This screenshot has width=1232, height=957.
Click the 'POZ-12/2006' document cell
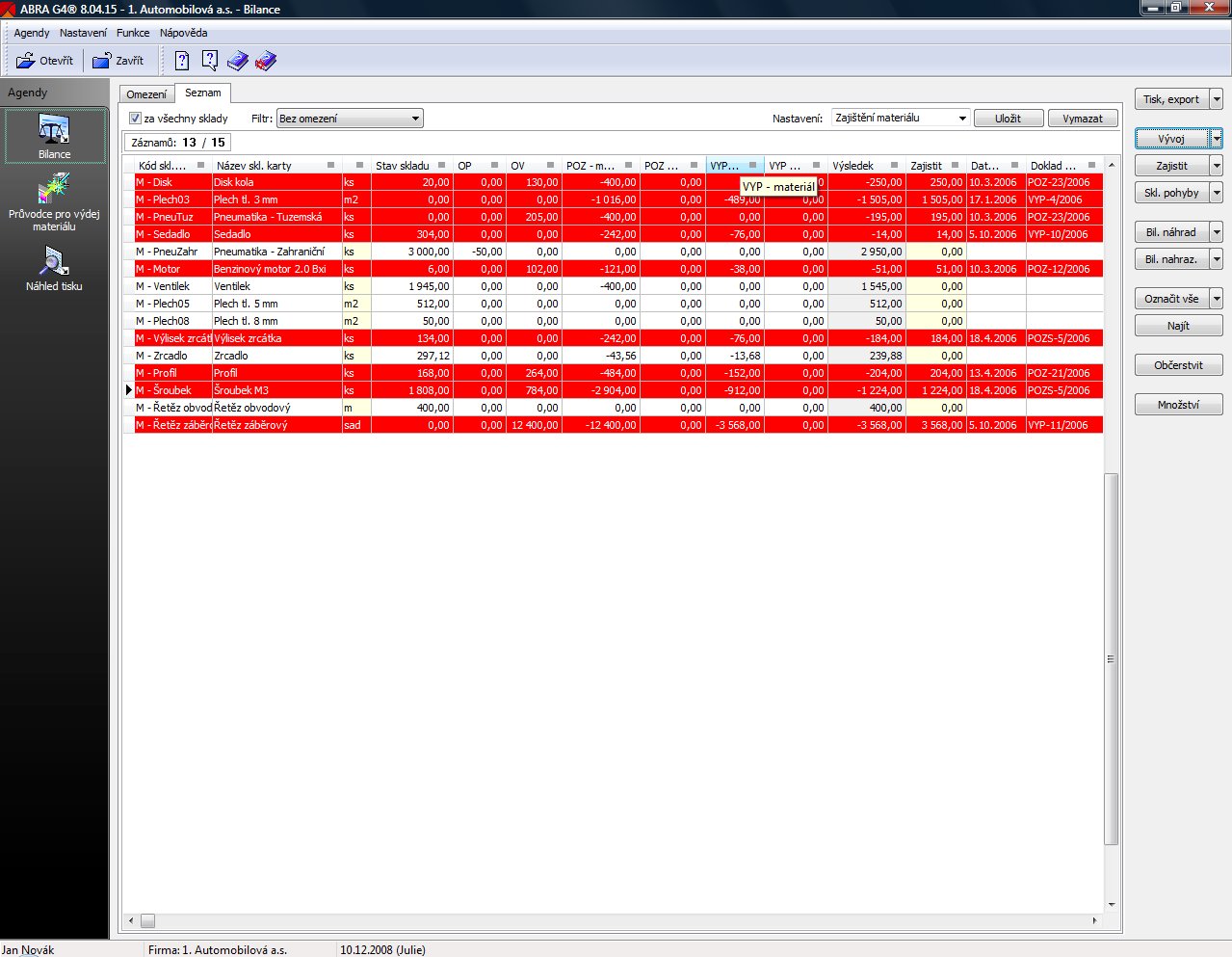[x=1063, y=269]
